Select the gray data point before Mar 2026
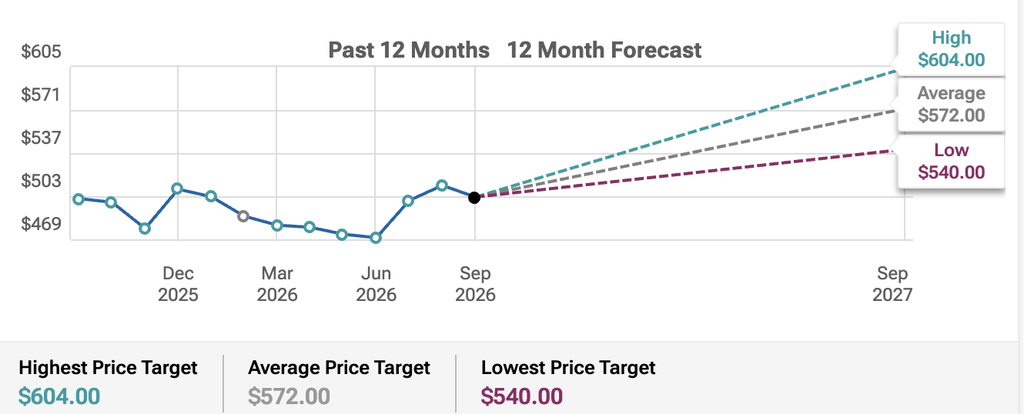The width and height of the screenshot is (1024, 414). [x=244, y=216]
